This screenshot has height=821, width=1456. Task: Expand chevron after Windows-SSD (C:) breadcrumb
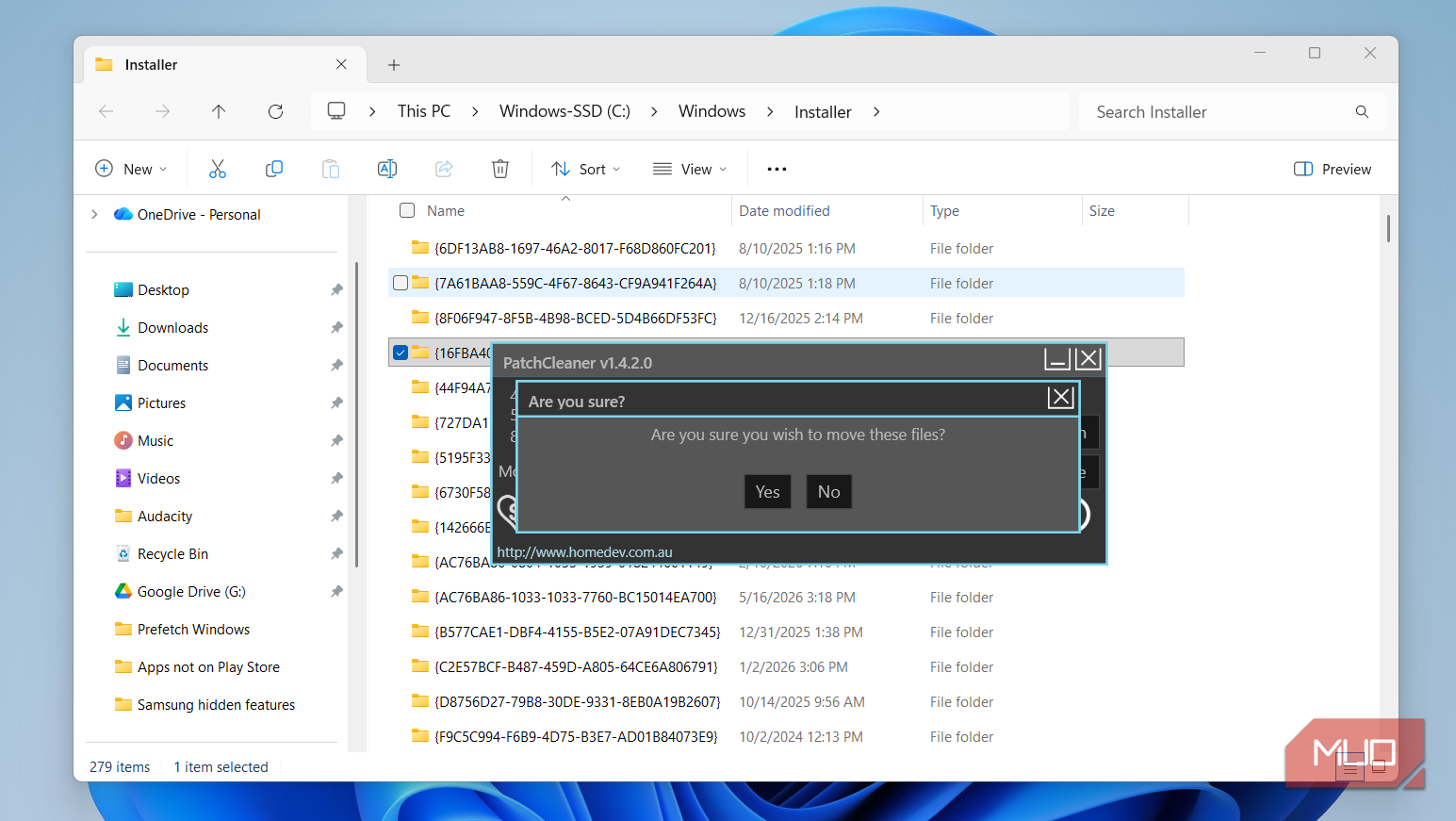654,111
